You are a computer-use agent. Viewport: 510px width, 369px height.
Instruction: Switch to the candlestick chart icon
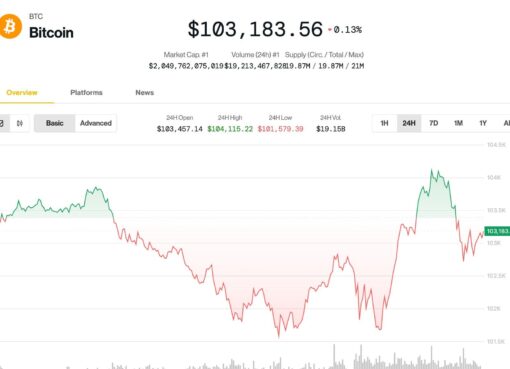20,123
